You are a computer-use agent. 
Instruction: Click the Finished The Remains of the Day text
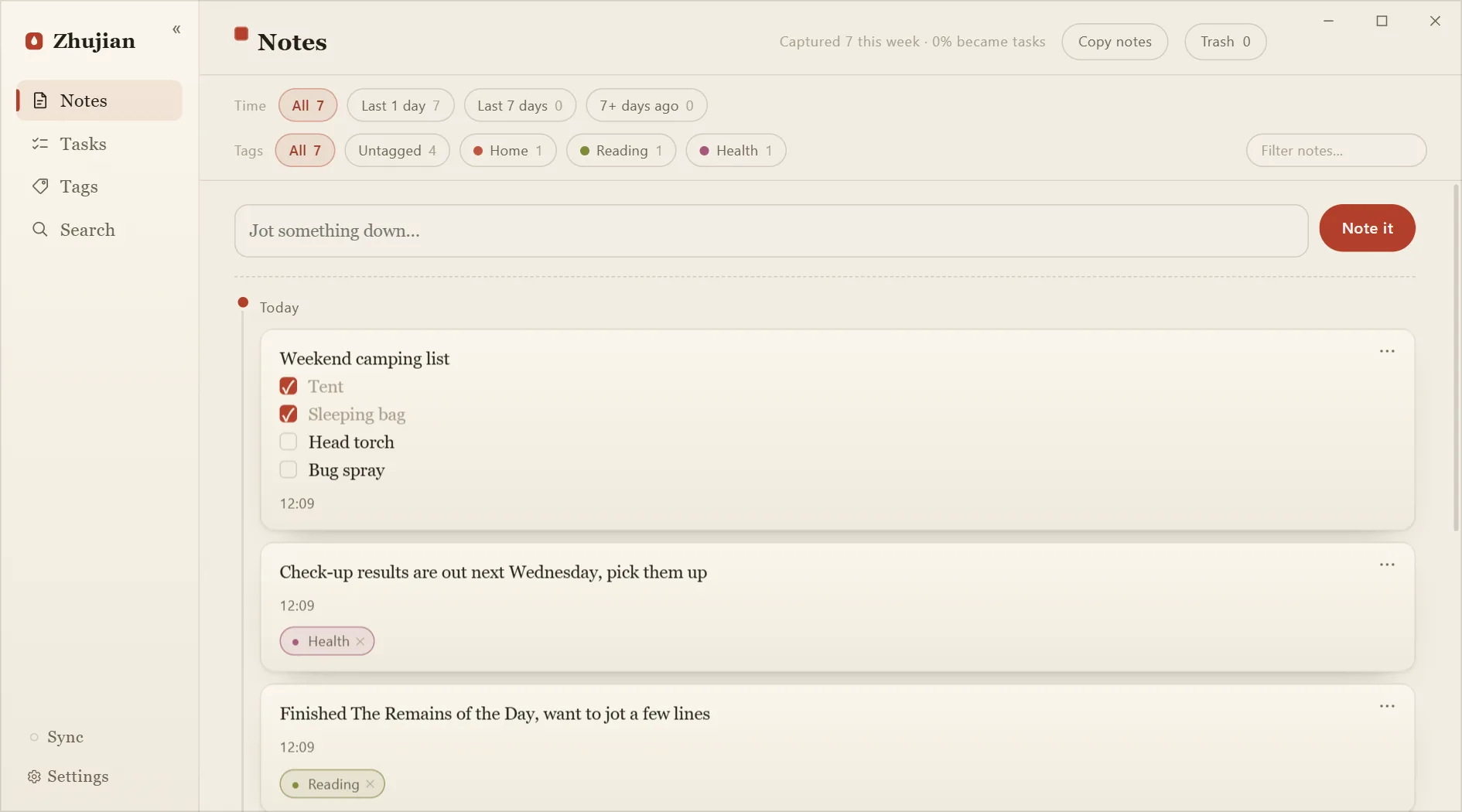click(495, 714)
